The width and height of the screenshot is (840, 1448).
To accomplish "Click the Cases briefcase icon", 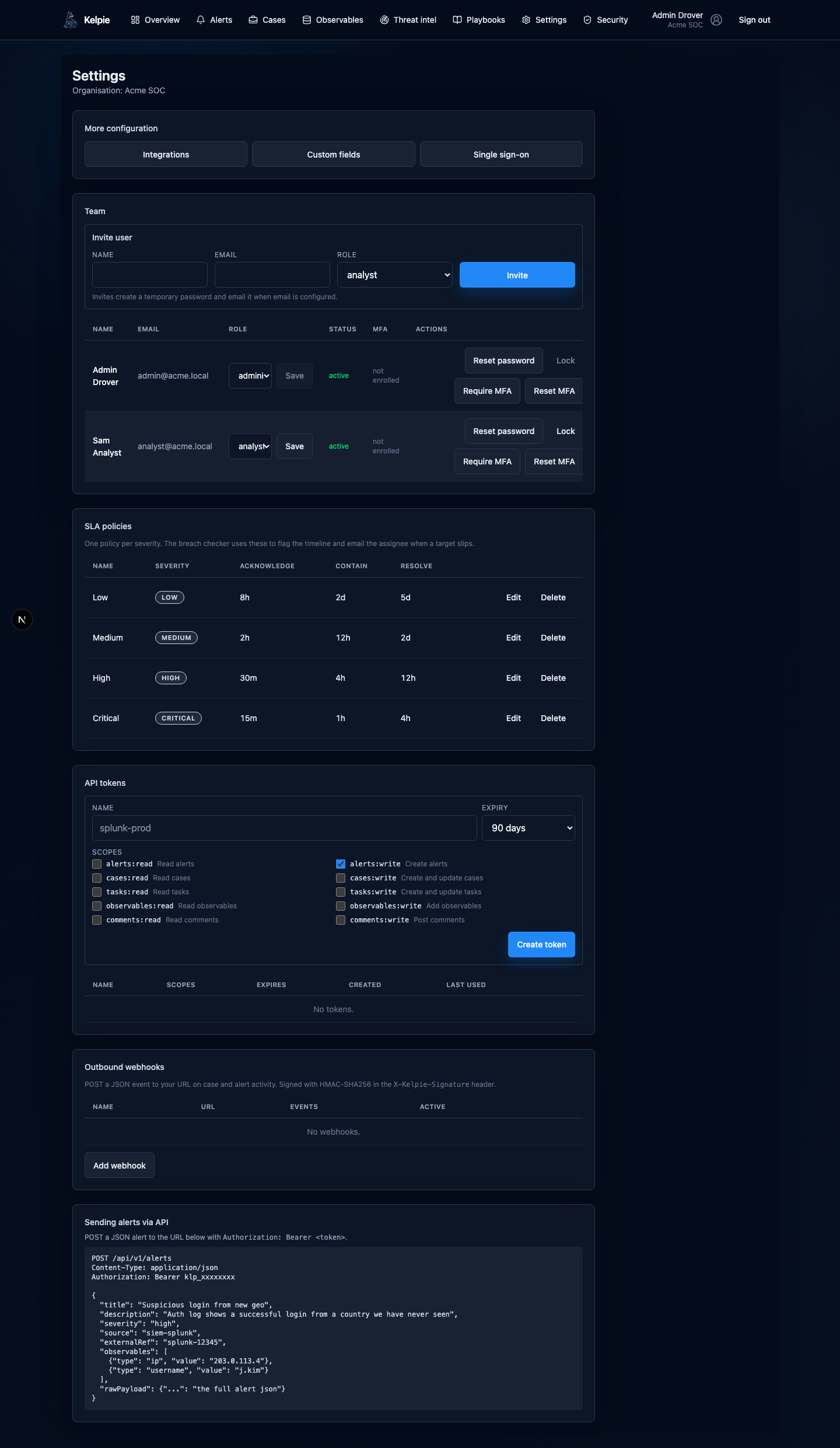I will [x=253, y=20].
